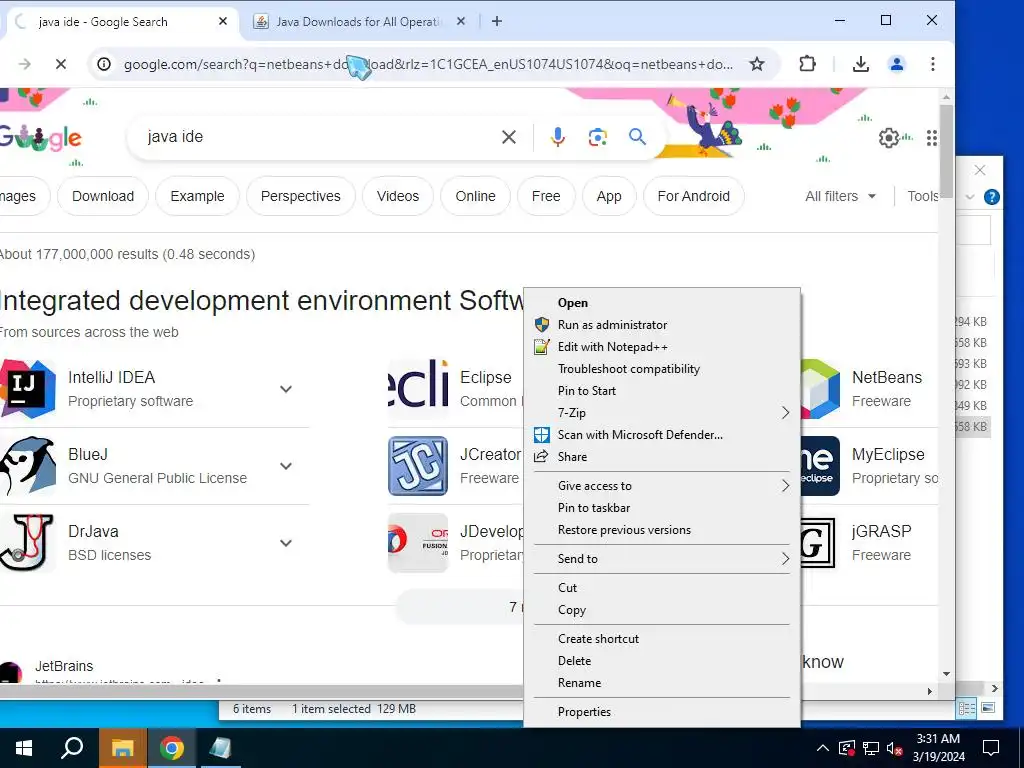
Task: Filter results by Perspectives chip
Action: point(300,196)
